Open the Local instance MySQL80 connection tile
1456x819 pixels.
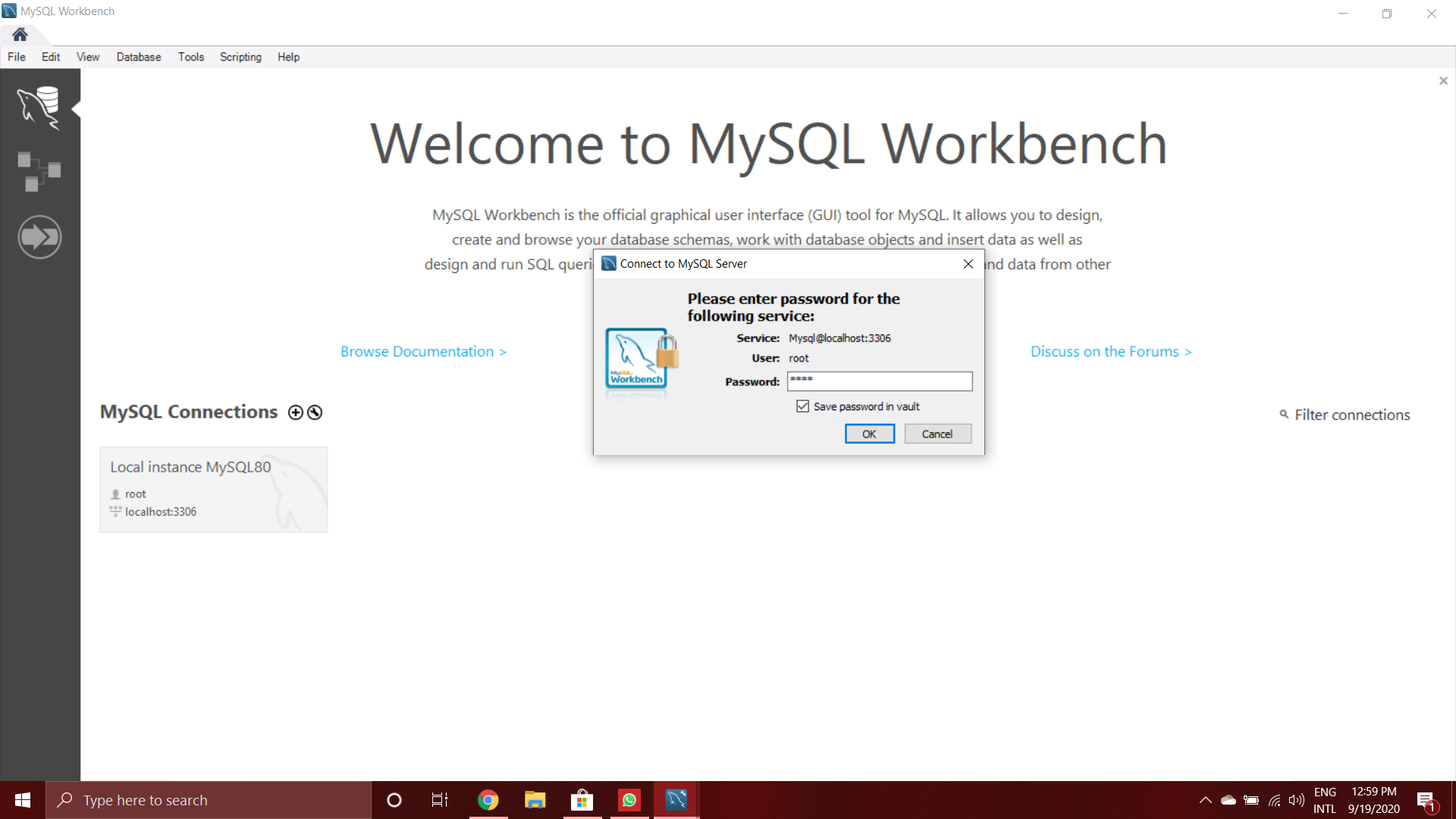point(213,489)
